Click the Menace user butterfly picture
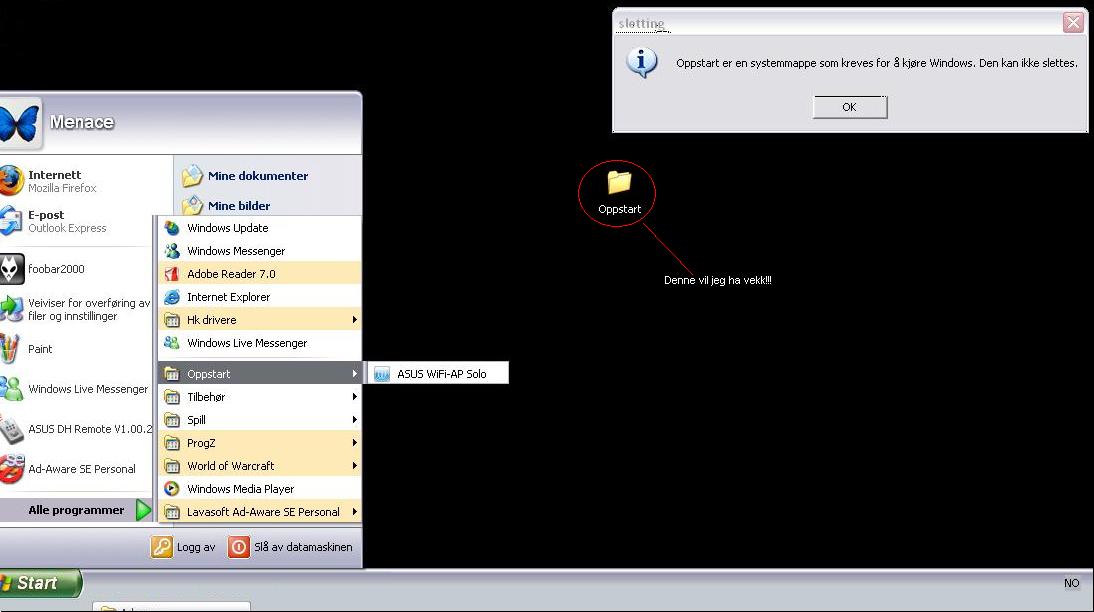The image size is (1094, 612). (x=19, y=124)
